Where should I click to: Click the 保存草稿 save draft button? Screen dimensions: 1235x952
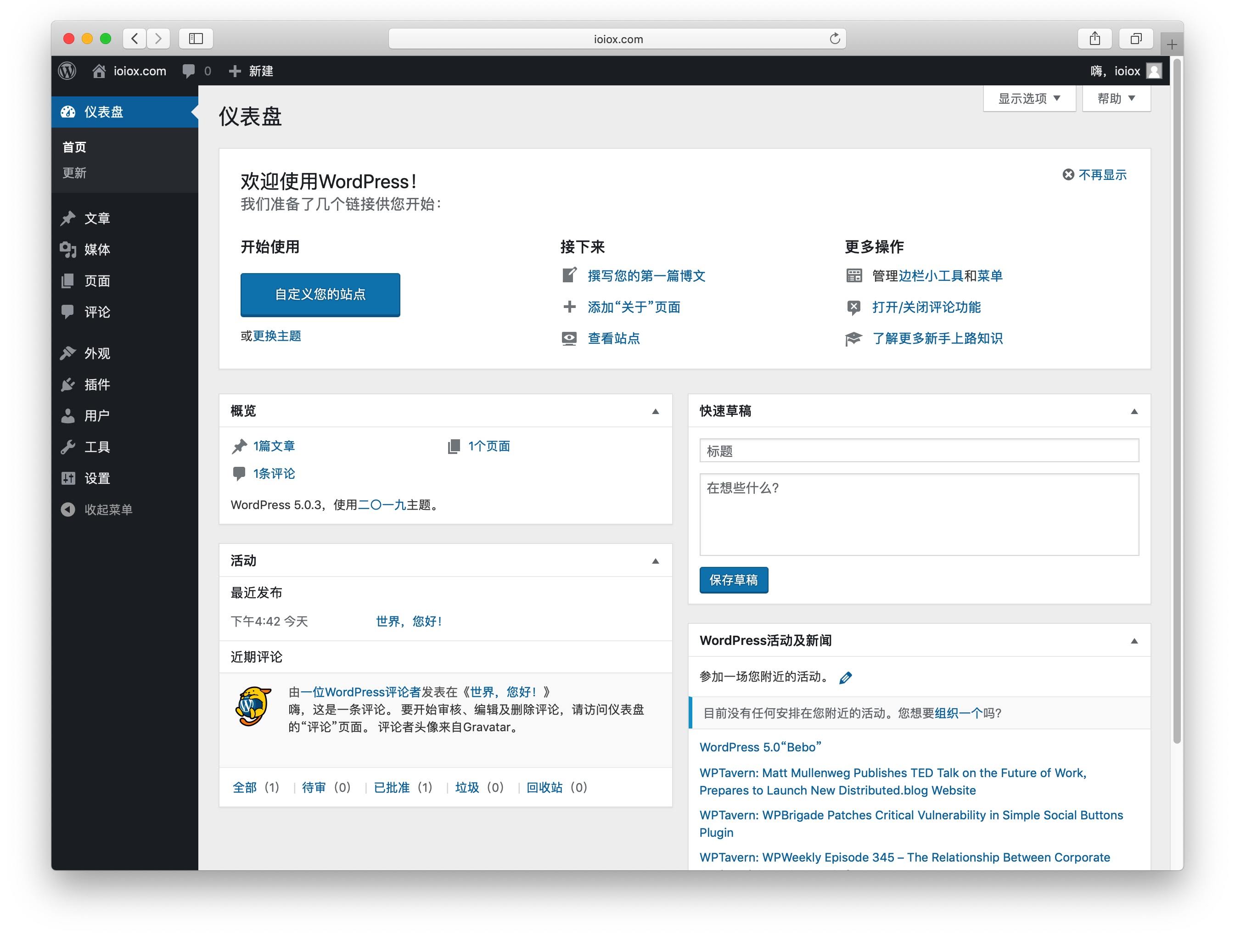[x=733, y=580]
